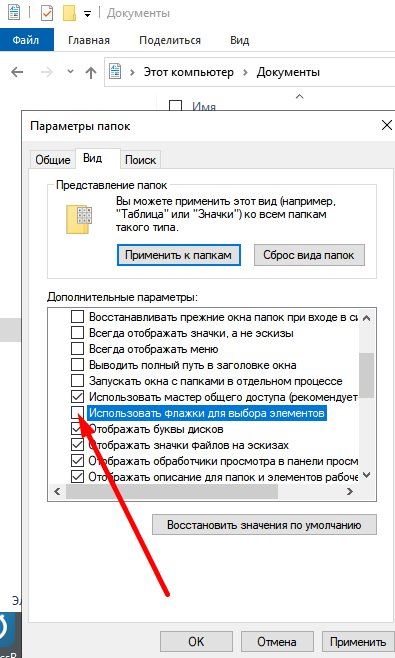Uncheck Отображать значки файлов на эскизах
Image resolution: width=395 pixels, height=658 pixels.
click(x=77, y=444)
